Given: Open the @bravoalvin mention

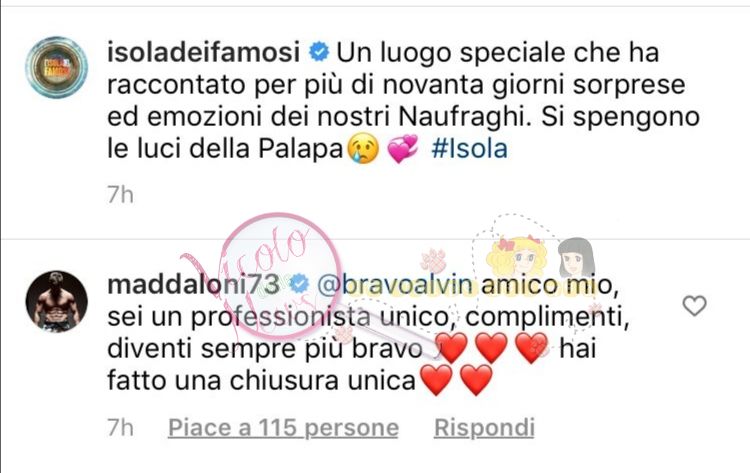Looking at the screenshot, I should pyautogui.click(x=395, y=285).
